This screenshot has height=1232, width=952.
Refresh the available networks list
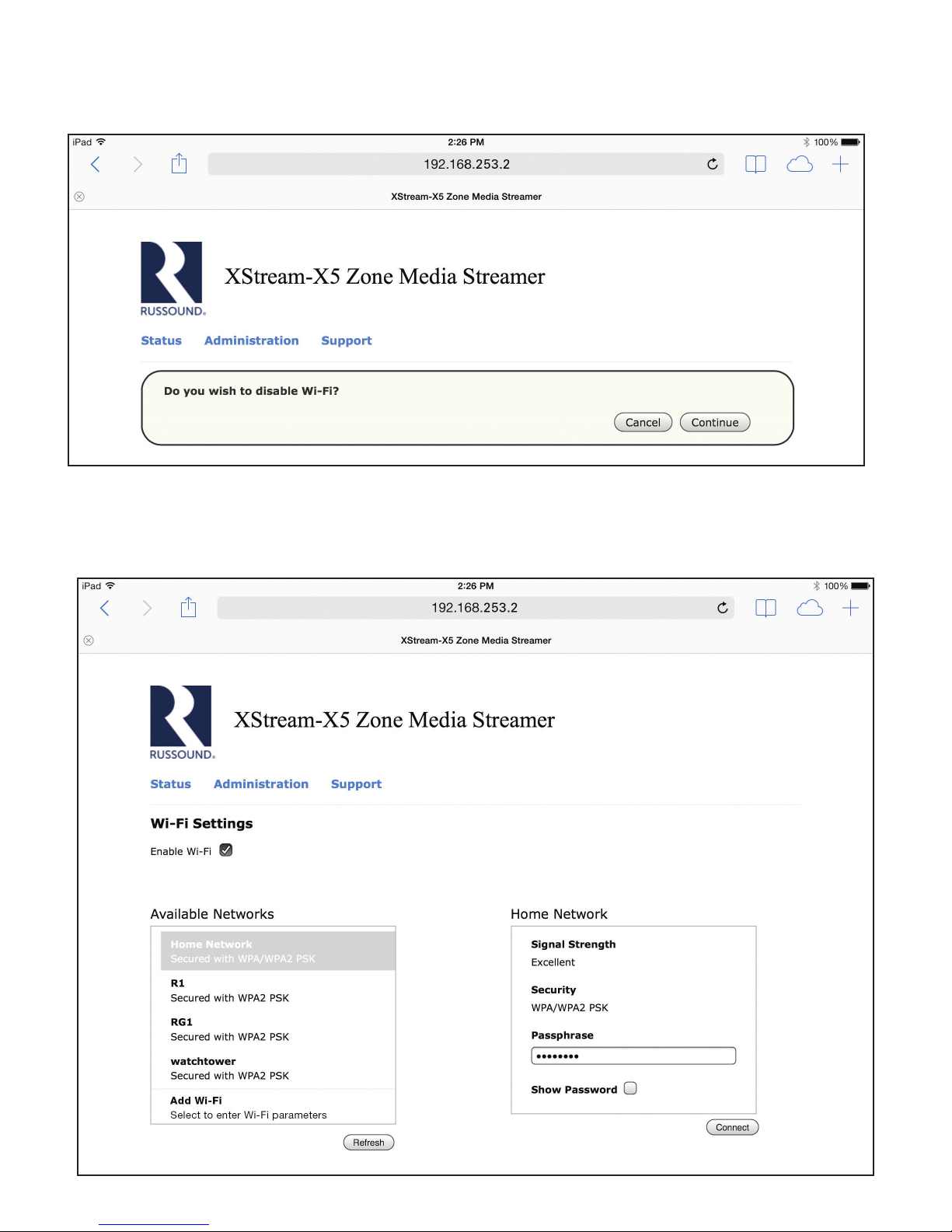368,1142
